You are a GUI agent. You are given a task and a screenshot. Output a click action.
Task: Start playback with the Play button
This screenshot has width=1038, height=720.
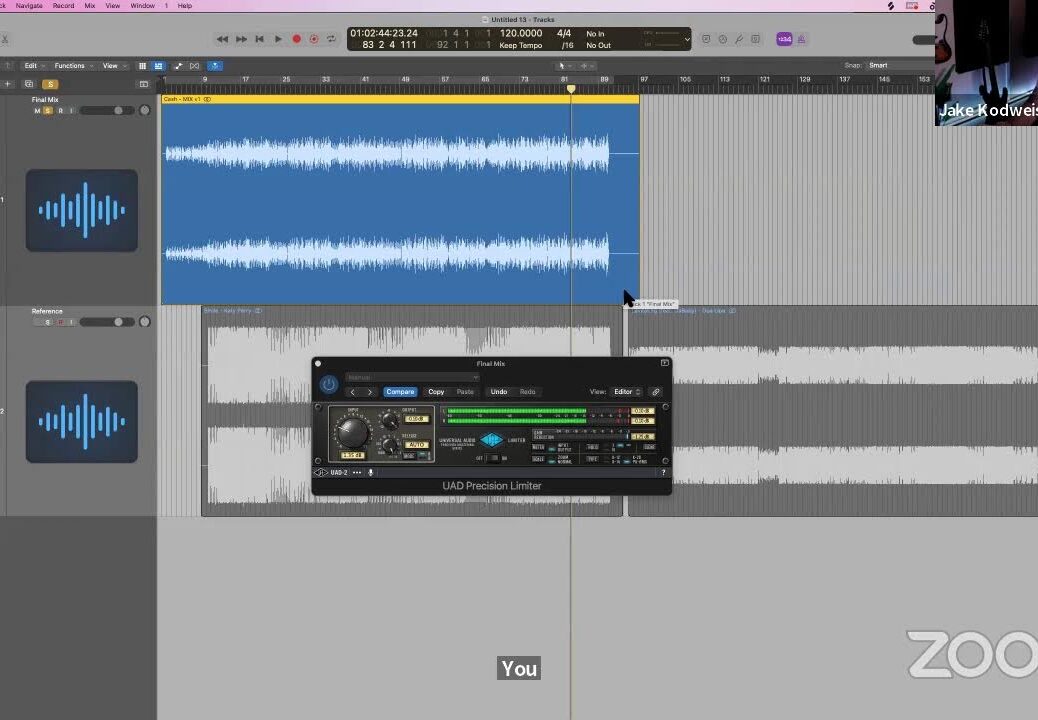click(x=278, y=39)
